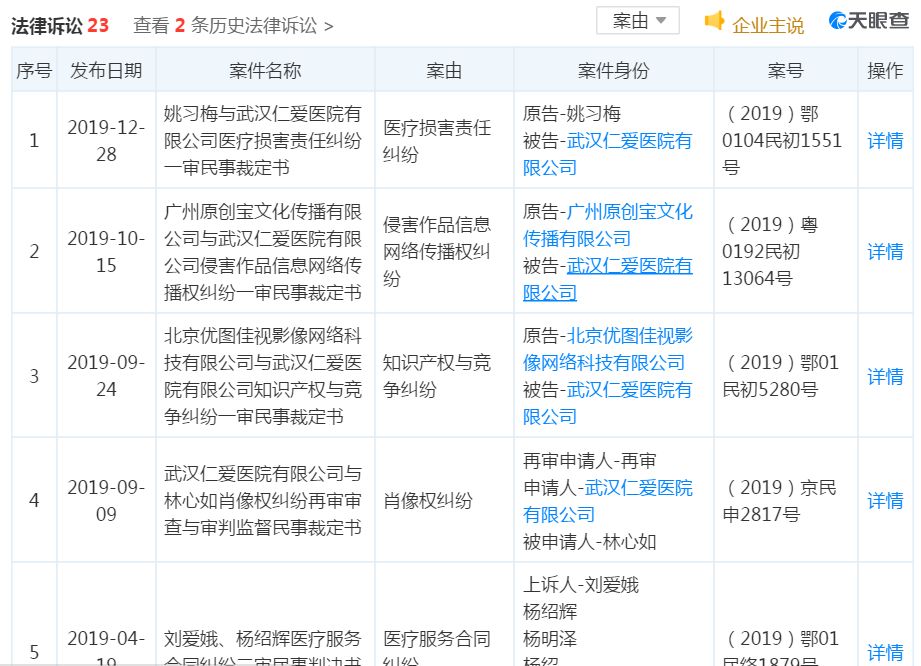The width and height of the screenshot is (921, 666).
Task: Open defendant 武汉仁爱医院有限公司 link in row 3
Action: click(607, 403)
